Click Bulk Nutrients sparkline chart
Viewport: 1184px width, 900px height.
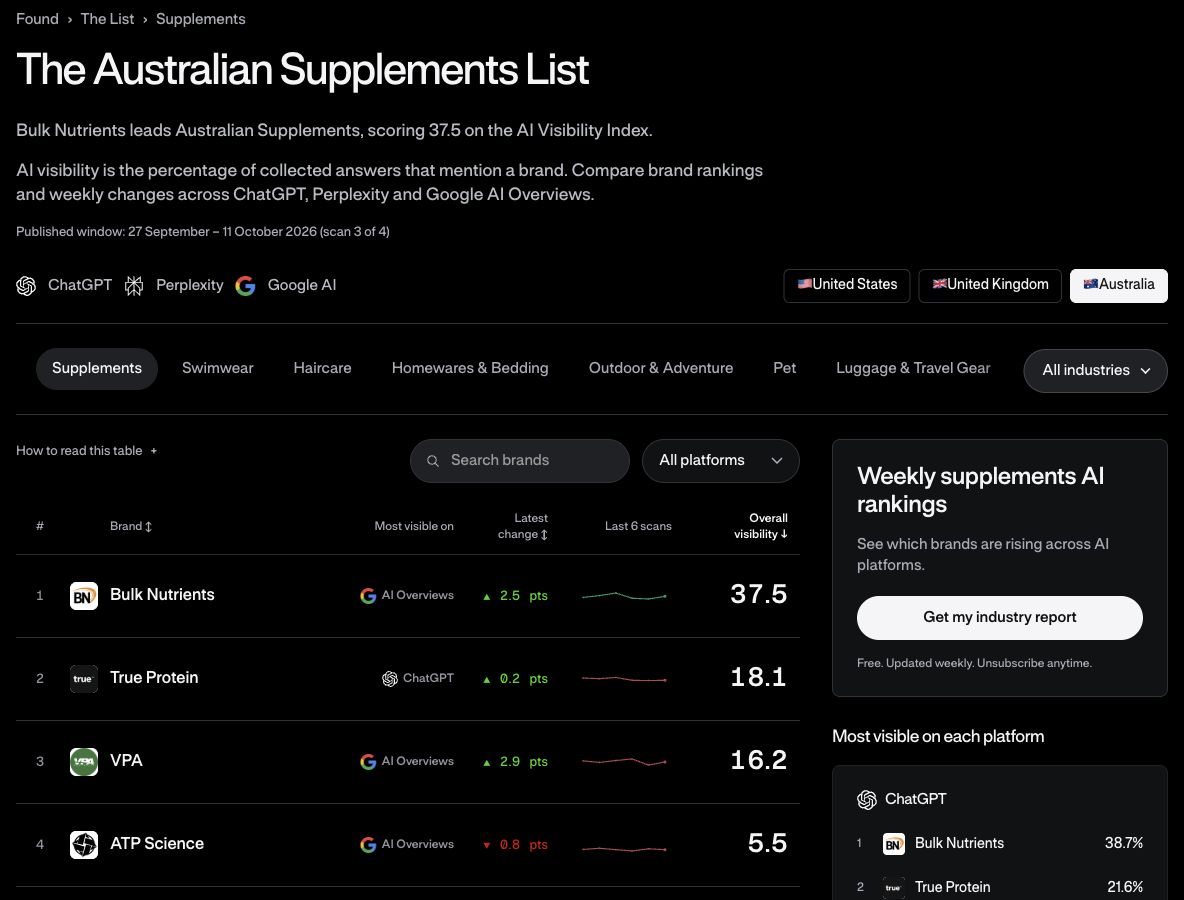624,596
